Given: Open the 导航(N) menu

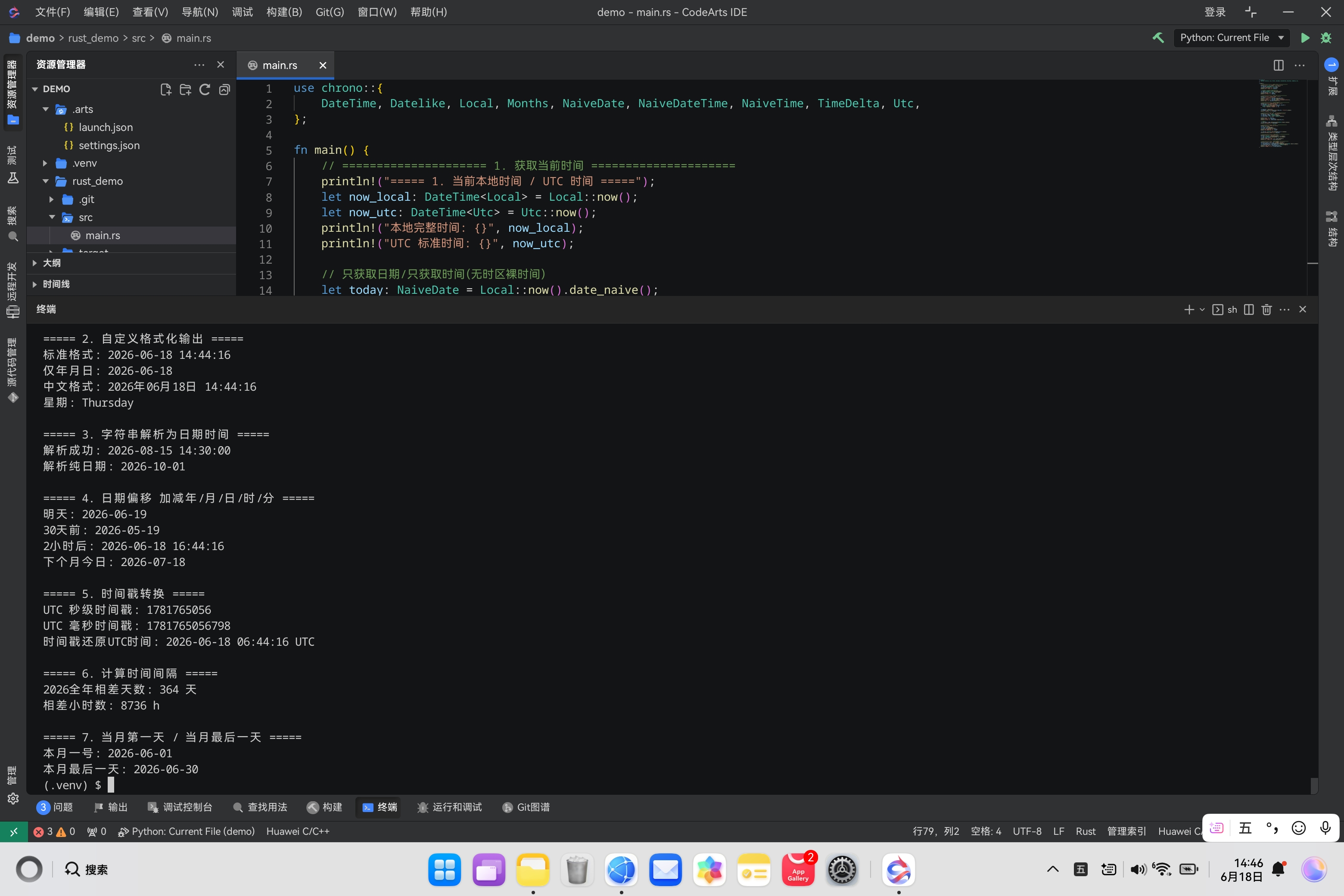Looking at the screenshot, I should click(199, 12).
